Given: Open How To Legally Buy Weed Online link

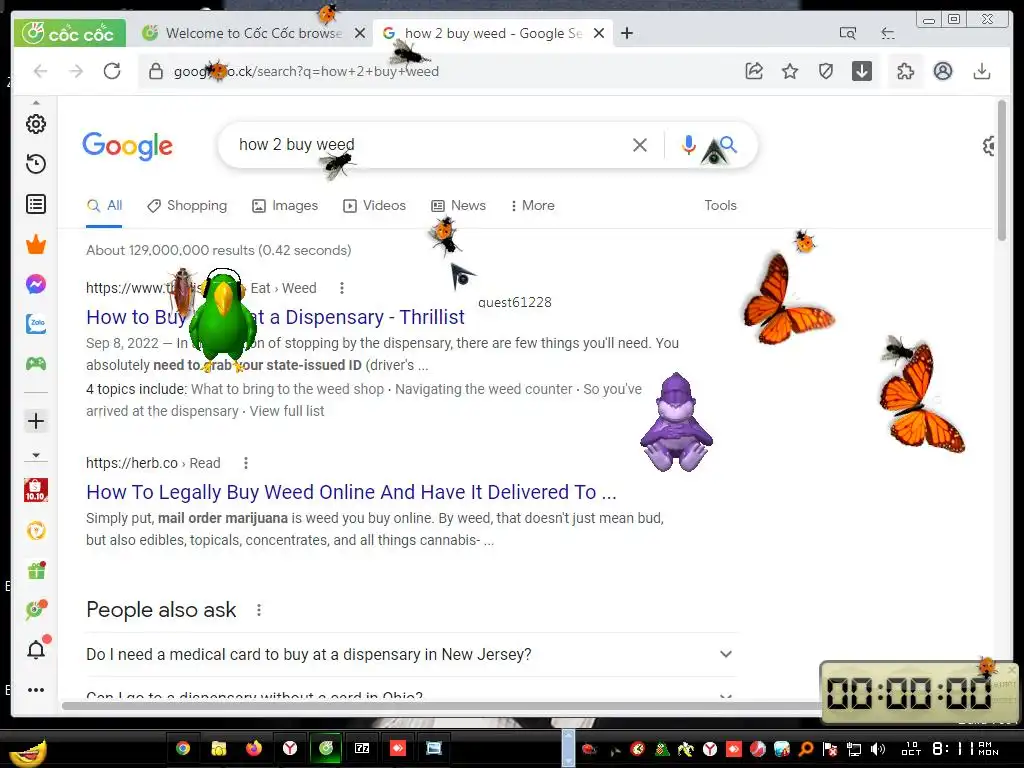Looking at the screenshot, I should 351,492.
